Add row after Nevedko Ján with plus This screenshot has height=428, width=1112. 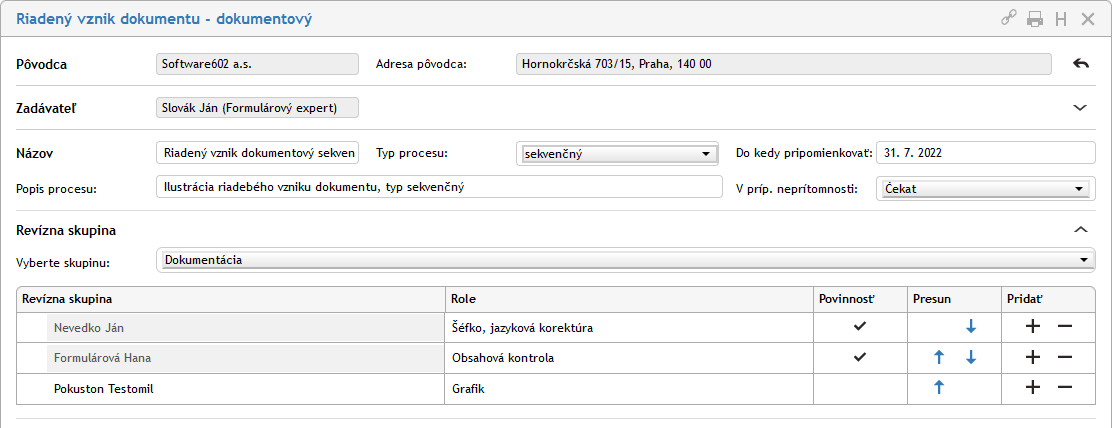click(1033, 326)
